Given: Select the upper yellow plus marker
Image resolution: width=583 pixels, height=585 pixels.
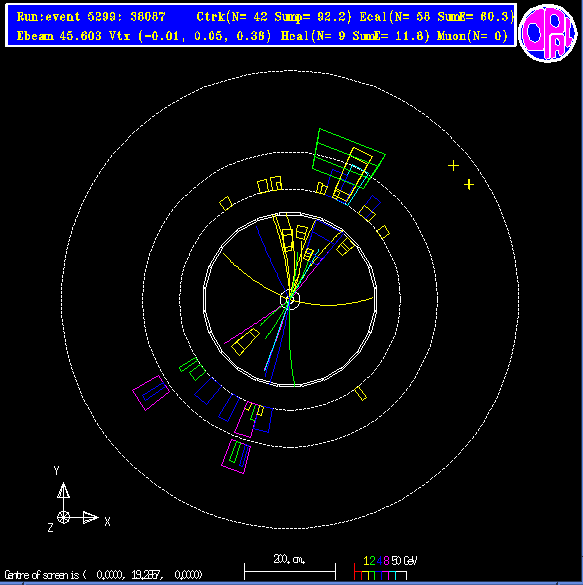Looking at the screenshot, I should pos(453,166).
